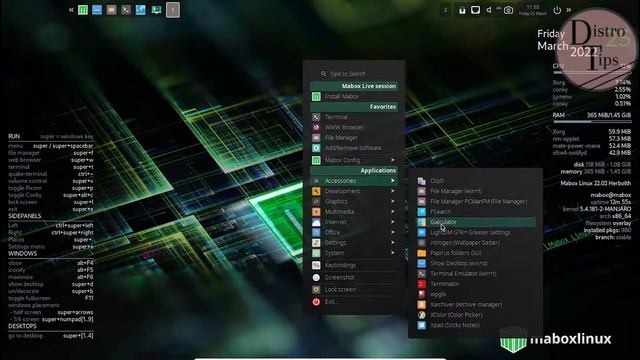Image resolution: width=640 pixels, height=360 pixels.
Task: Click the clock showing the time and date
Action: click(x=533, y=10)
